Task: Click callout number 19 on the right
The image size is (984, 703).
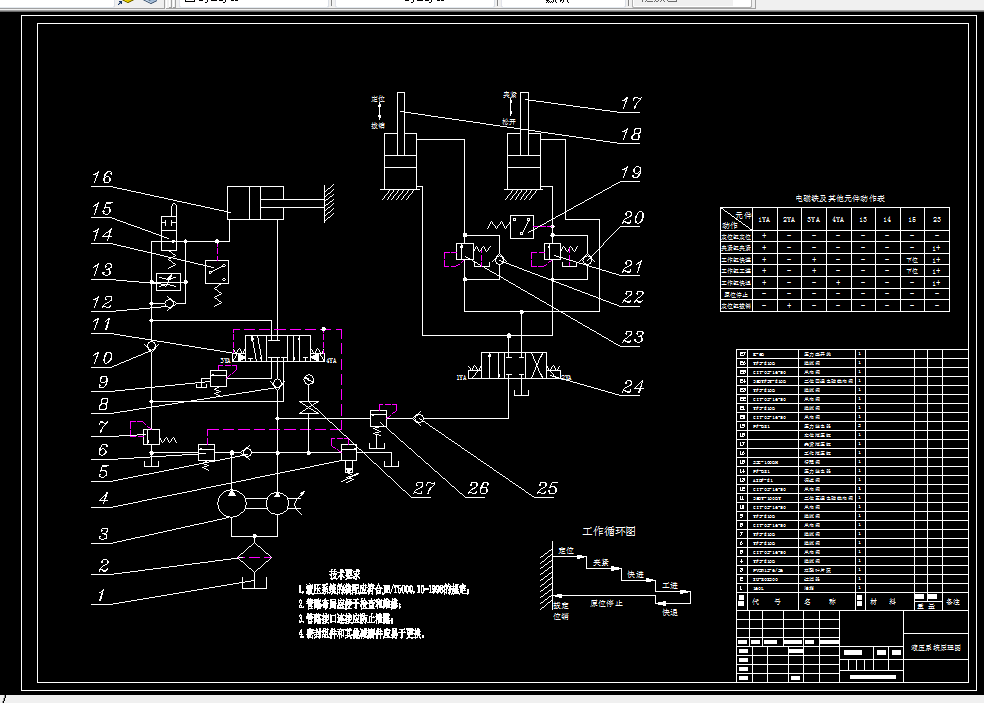Action: pos(631,172)
